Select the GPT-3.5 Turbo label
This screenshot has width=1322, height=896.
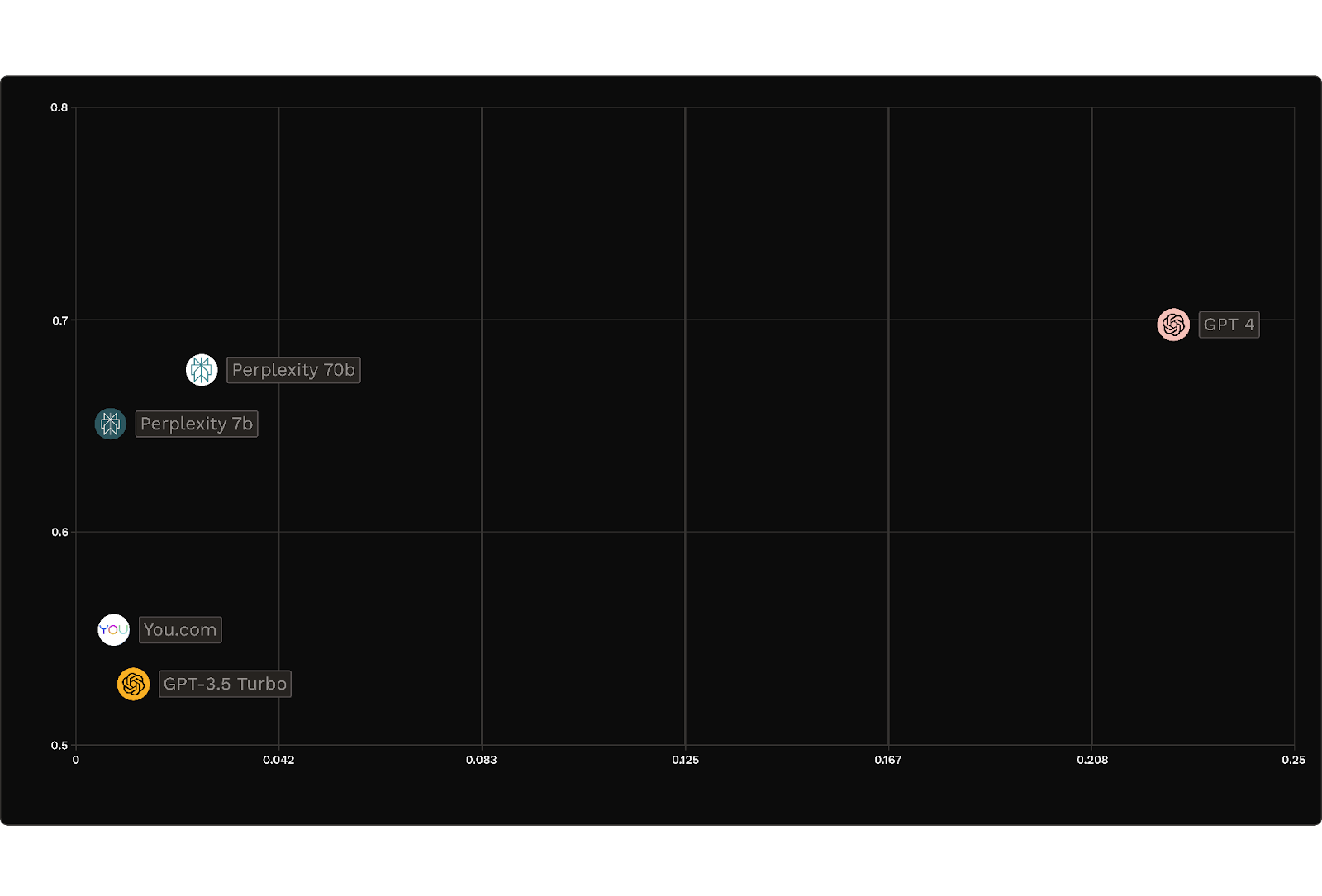pos(225,684)
